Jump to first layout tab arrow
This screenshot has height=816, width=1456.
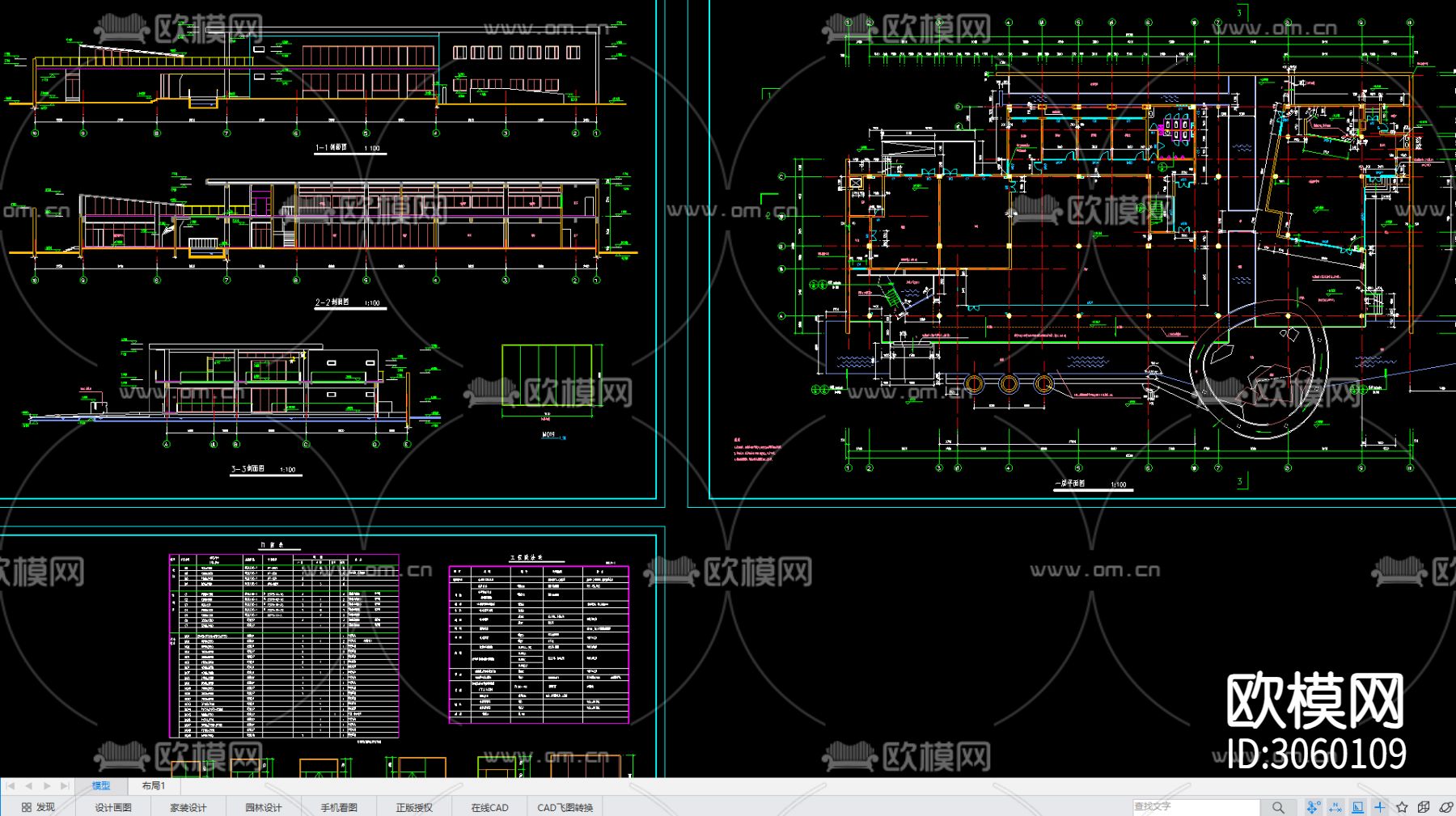[x=11, y=785]
